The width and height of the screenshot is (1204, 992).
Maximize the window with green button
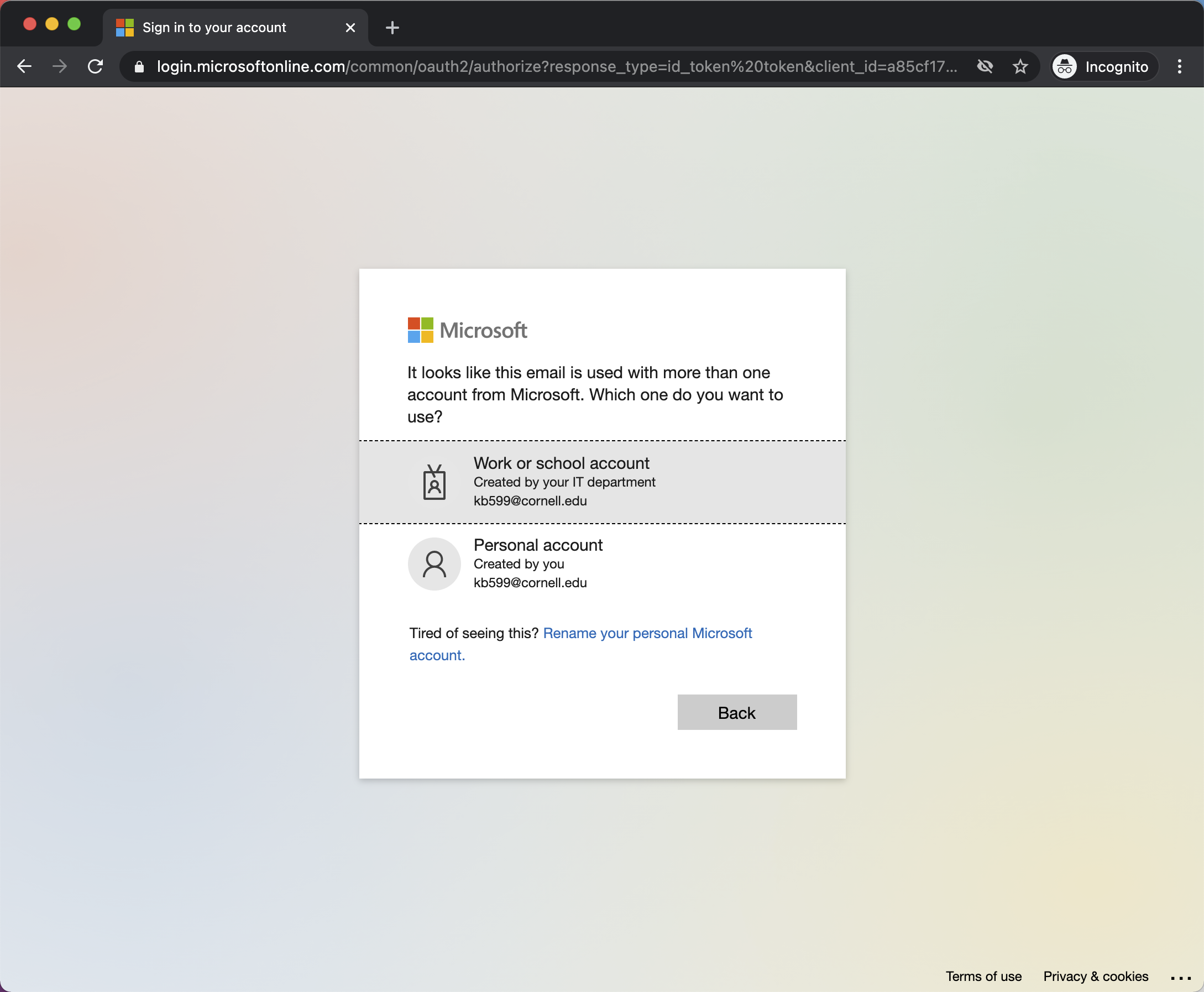74,24
